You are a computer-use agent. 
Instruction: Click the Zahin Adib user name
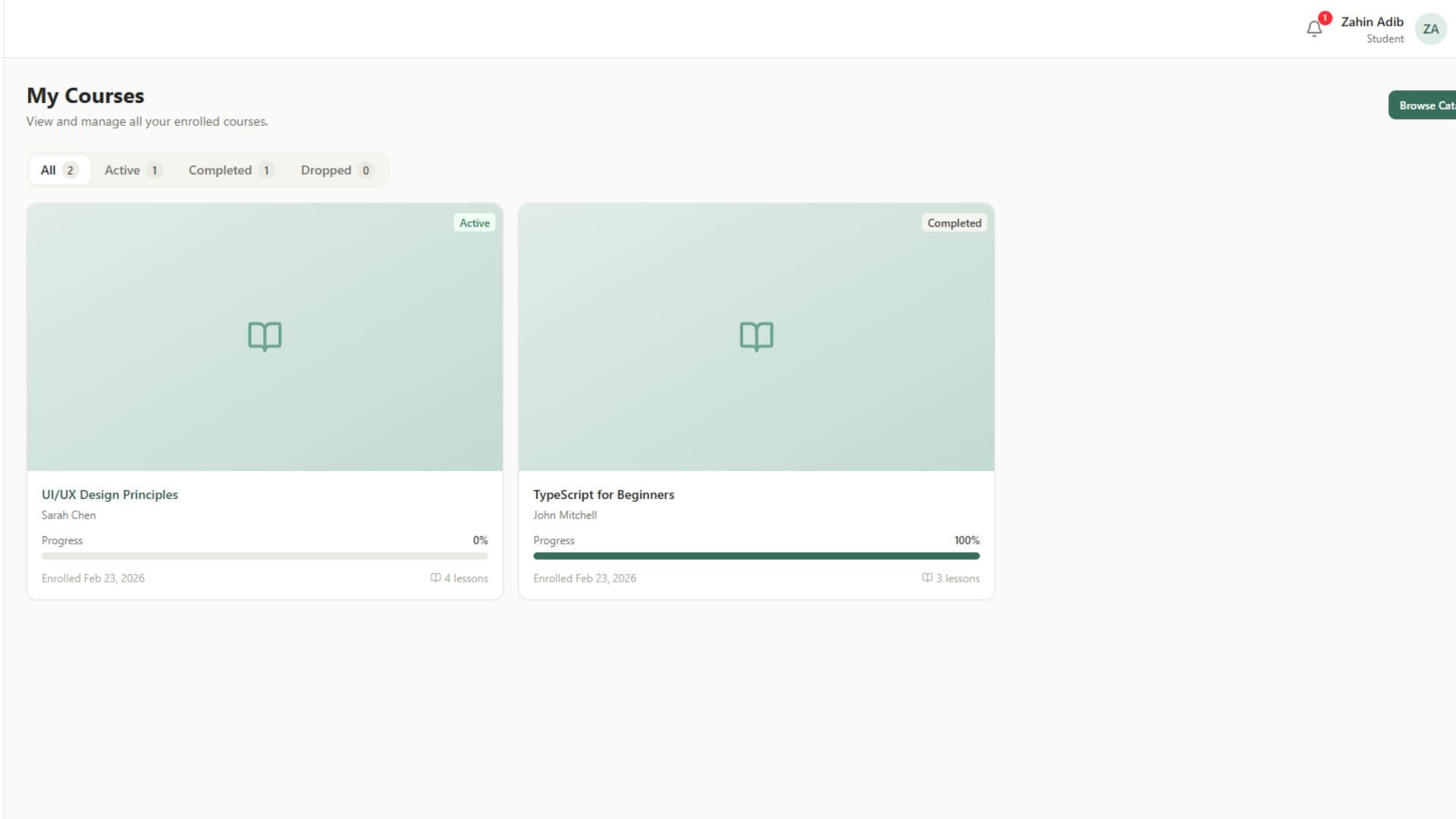click(x=1372, y=22)
